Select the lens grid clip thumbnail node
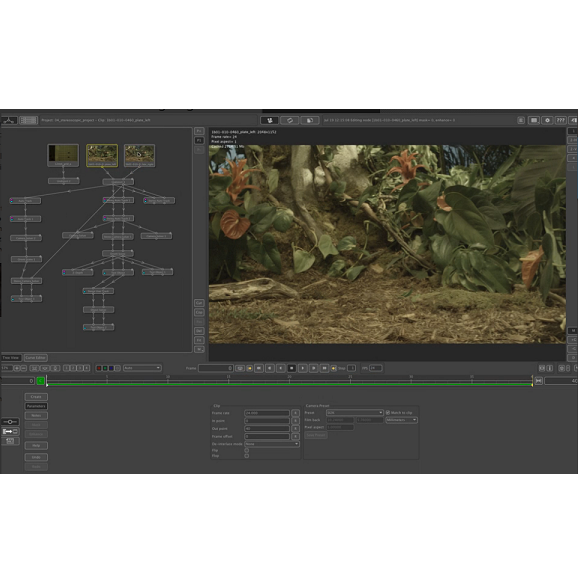Image resolution: width=579 pixels, height=579 pixels. tap(63, 155)
